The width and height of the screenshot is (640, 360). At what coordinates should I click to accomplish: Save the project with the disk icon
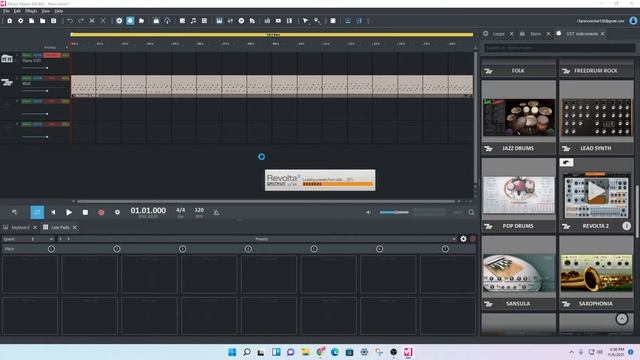[53, 21]
